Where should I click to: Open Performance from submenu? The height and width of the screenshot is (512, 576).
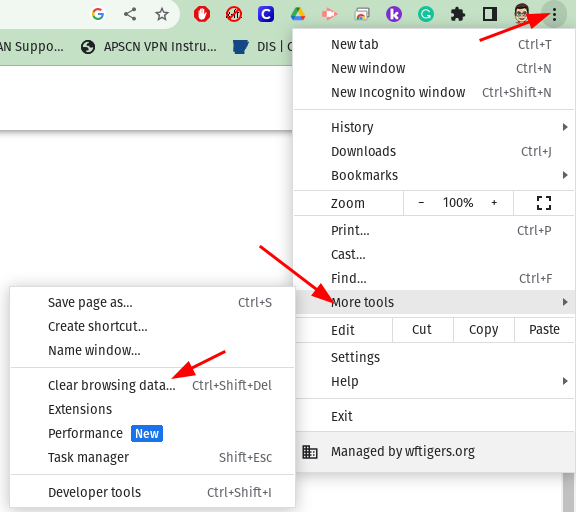tap(152, 434)
